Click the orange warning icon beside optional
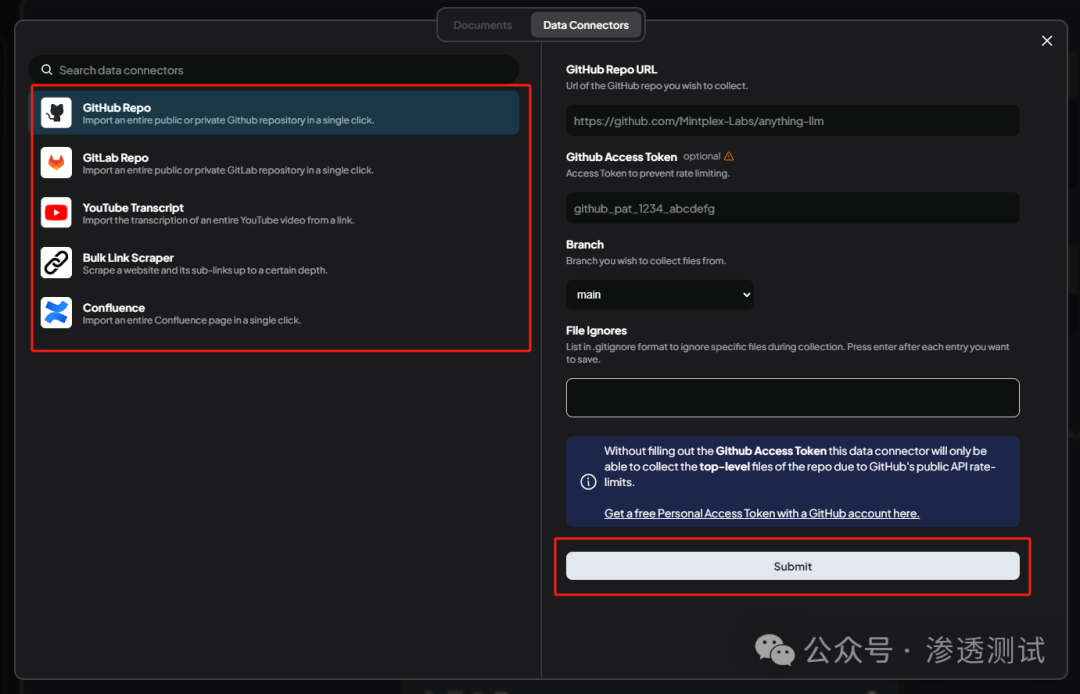The width and height of the screenshot is (1080, 694). [729, 156]
